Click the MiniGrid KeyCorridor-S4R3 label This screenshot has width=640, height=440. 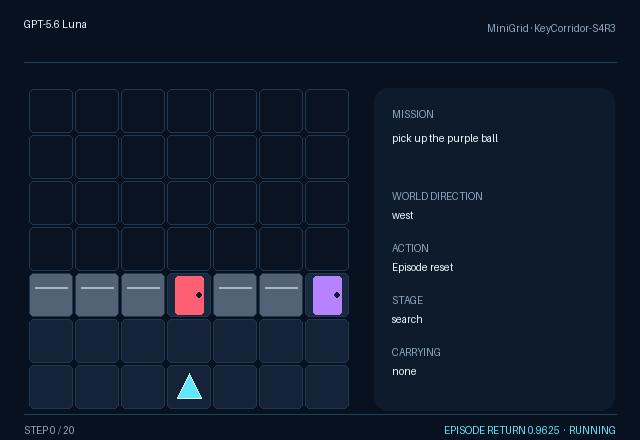pyautogui.click(x=551, y=28)
